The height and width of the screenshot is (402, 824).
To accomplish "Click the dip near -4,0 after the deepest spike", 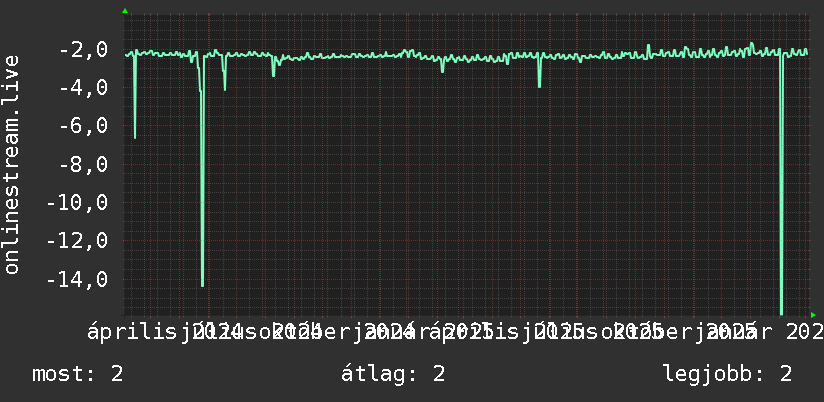I will pyautogui.click(x=224, y=73).
